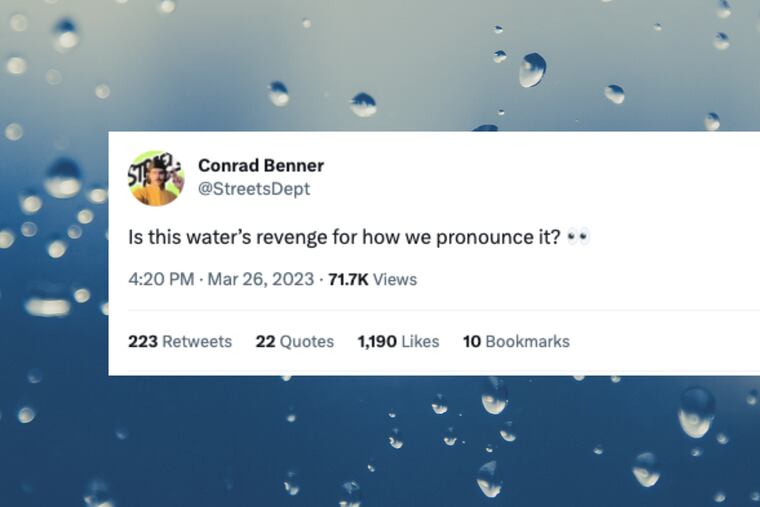
Task: Show the 1,190 Likes list
Action: (x=398, y=341)
